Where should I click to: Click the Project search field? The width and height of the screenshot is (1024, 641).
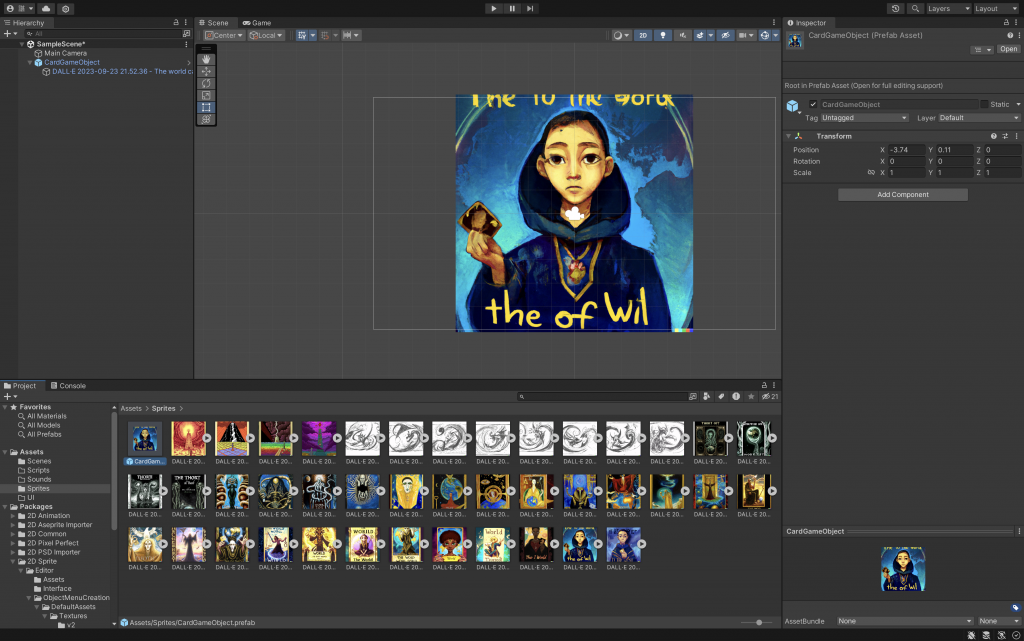tap(601, 396)
